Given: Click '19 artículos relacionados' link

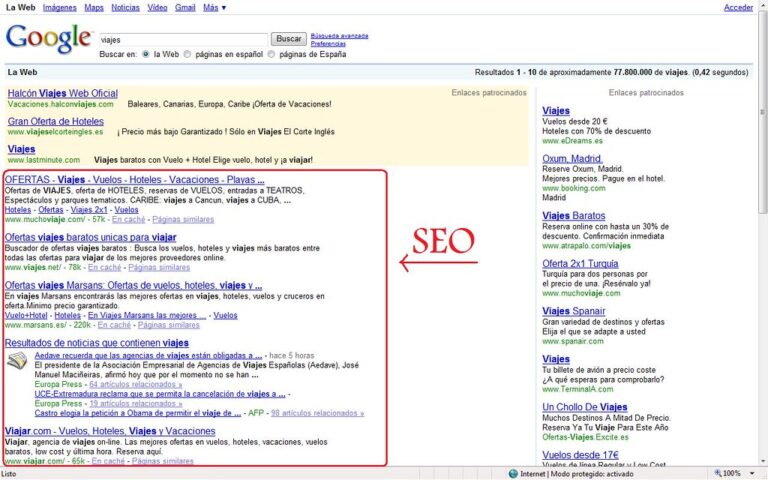Looking at the screenshot, I should click(x=136, y=404).
